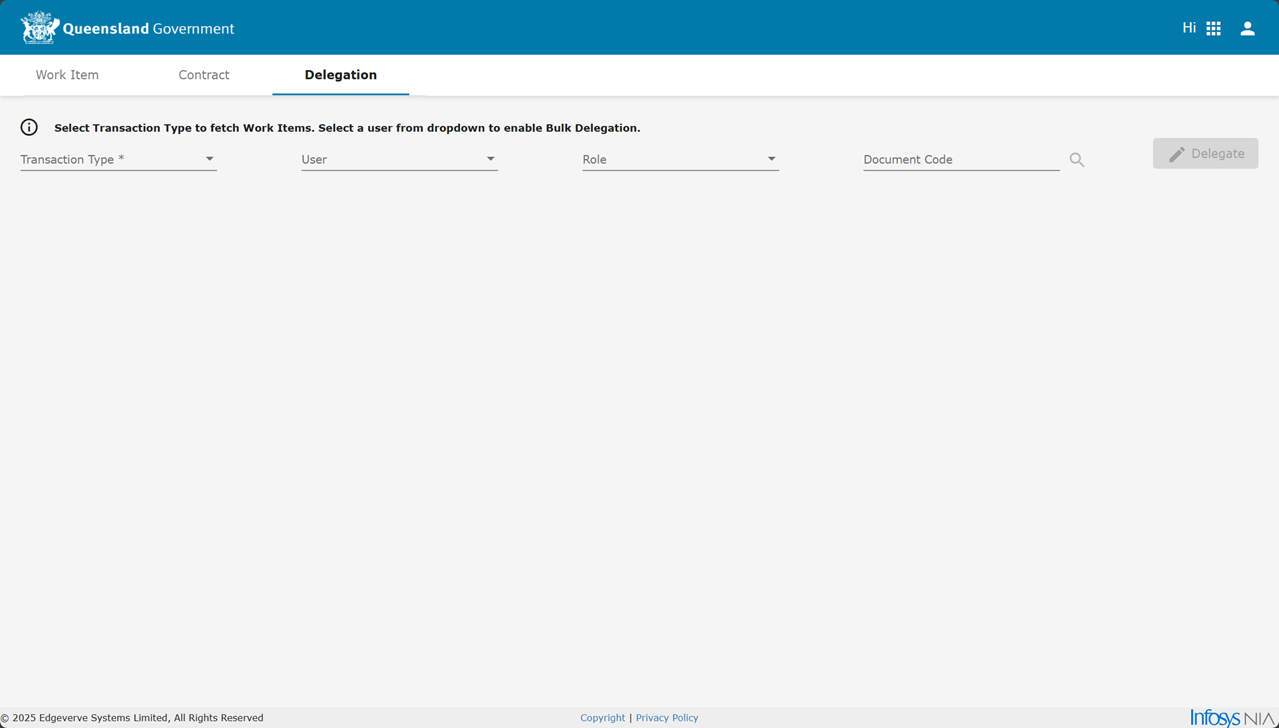1279x728 pixels.
Task: Click the Edgeverve Systems copyright notice
Action: (135, 718)
